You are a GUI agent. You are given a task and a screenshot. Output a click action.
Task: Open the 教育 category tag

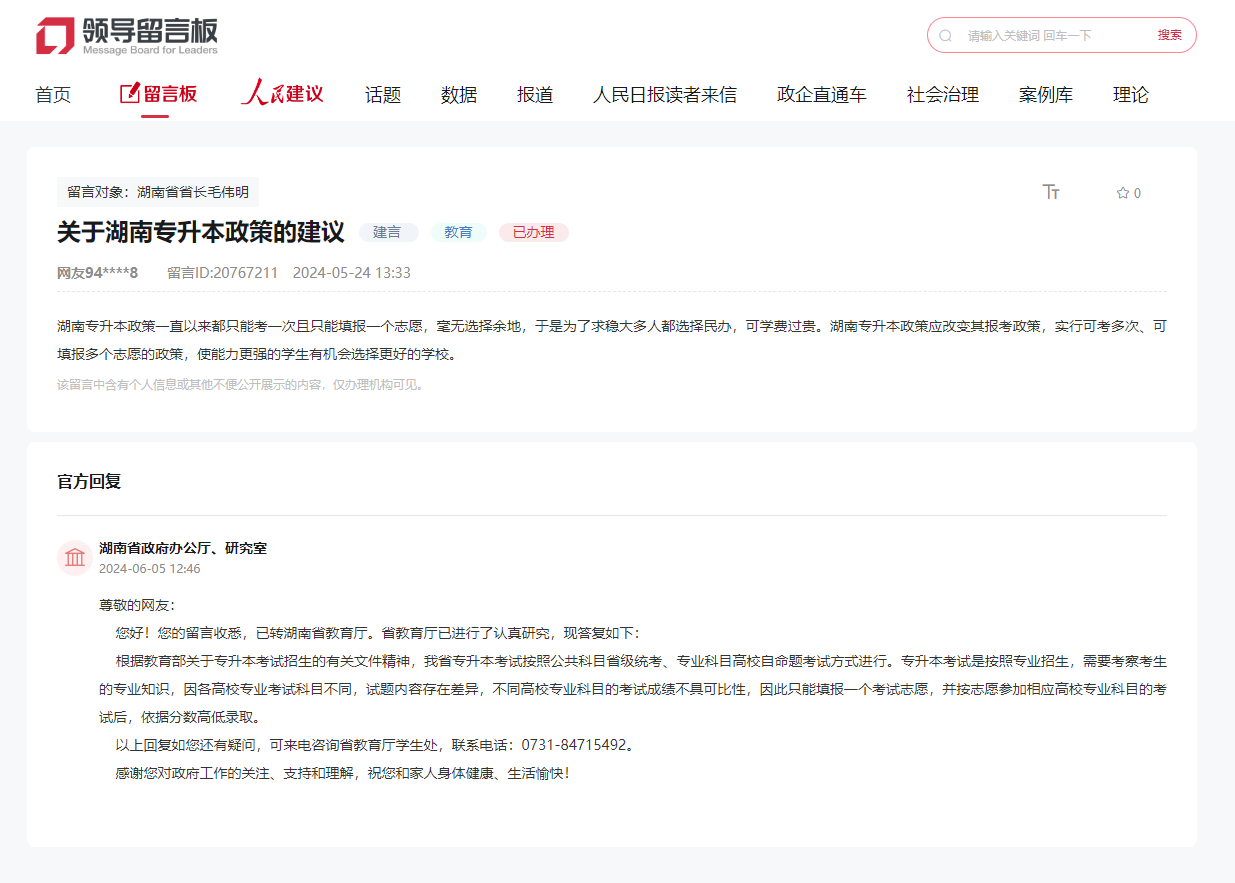(x=458, y=232)
